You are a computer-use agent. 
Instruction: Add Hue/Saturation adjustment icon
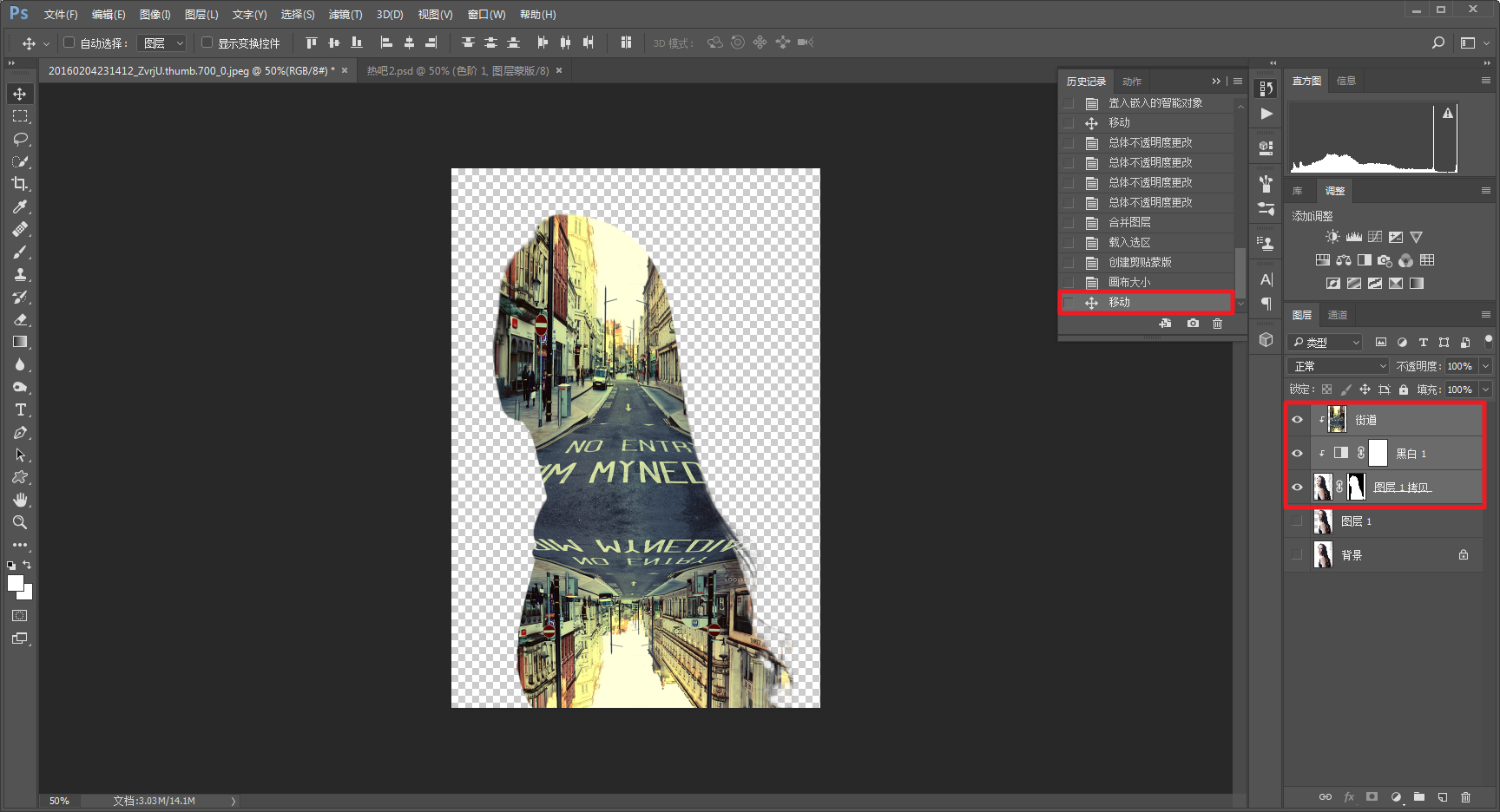pyautogui.click(x=1322, y=260)
